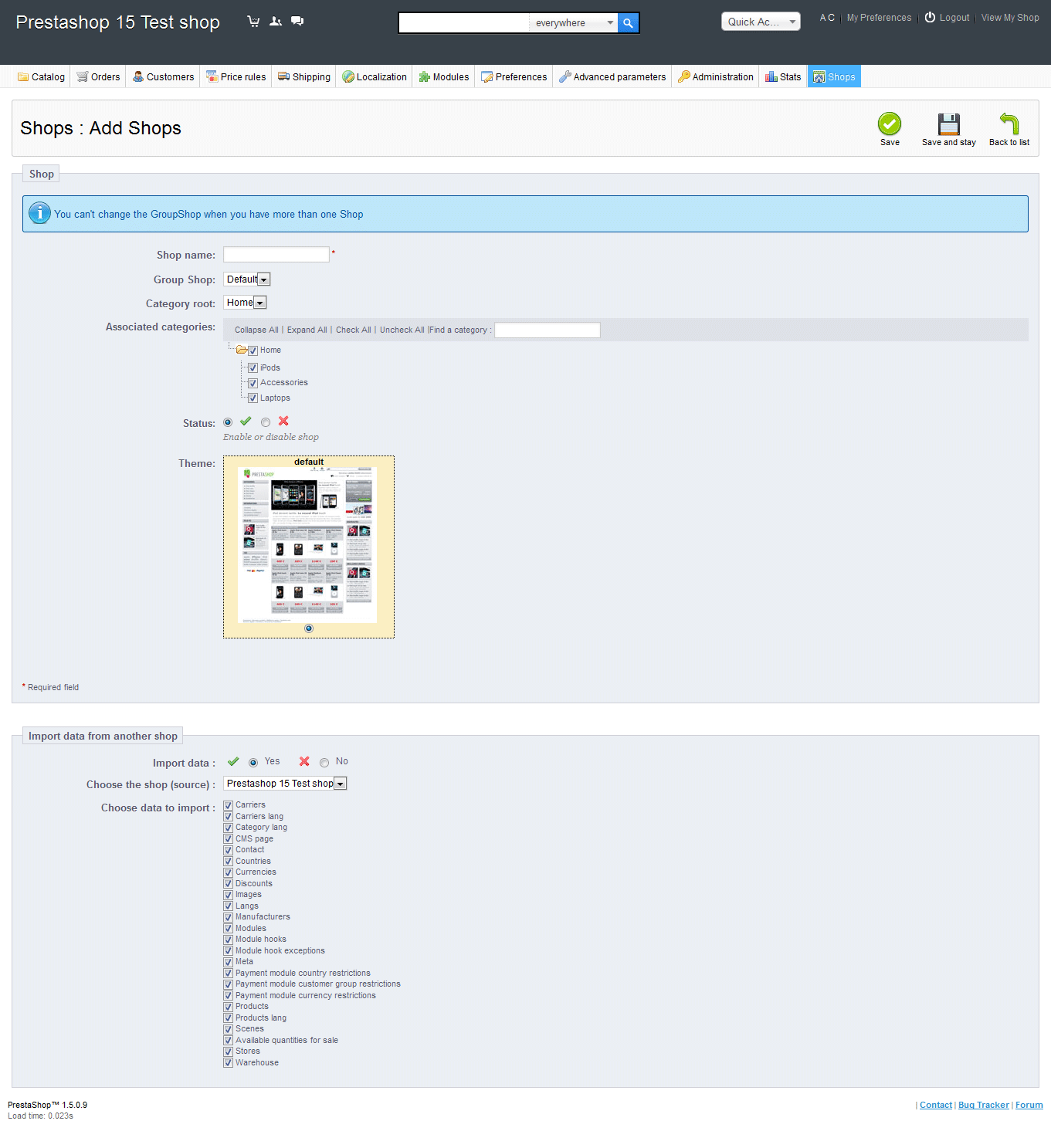The height and width of the screenshot is (1148, 1051).
Task: Open the Modules menu tab
Action: coord(444,77)
